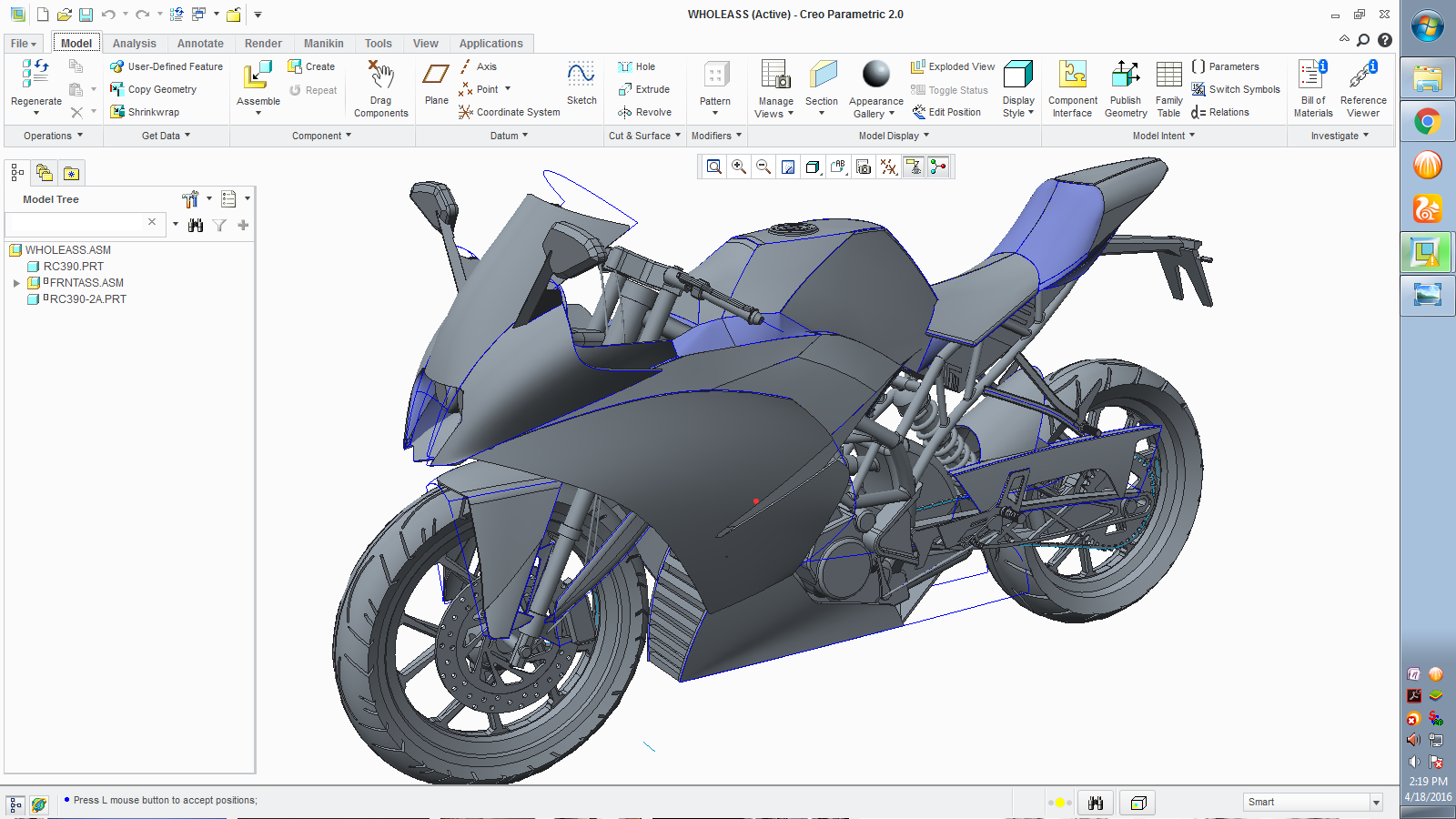This screenshot has width=1456, height=819.
Task: Expand the Model Intent group dropdown
Action: [x=1164, y=136]
